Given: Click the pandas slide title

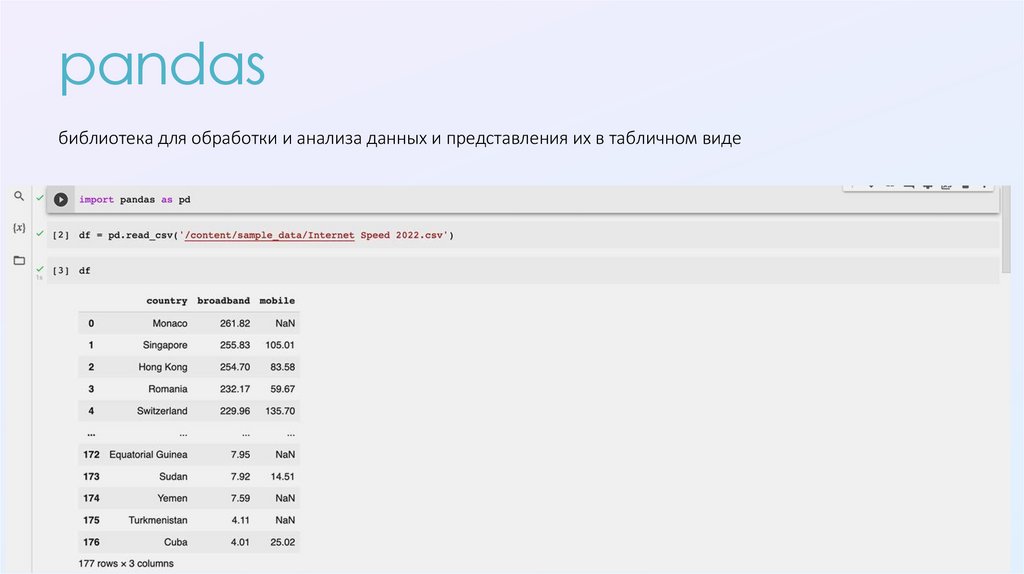Looking at the screenshot, I should click(x=163, y=68).
